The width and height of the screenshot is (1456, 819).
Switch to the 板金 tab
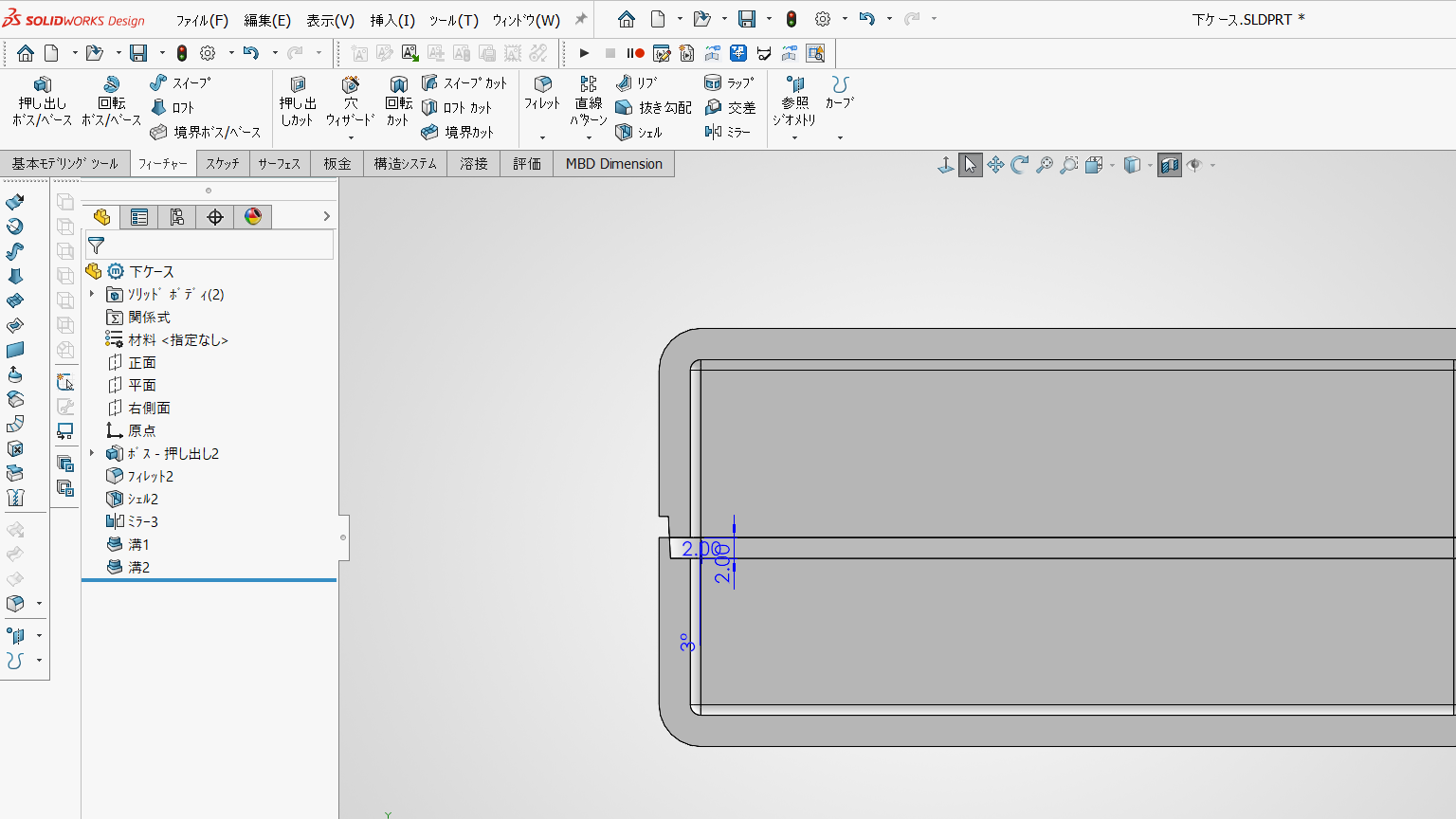(337, 164)
